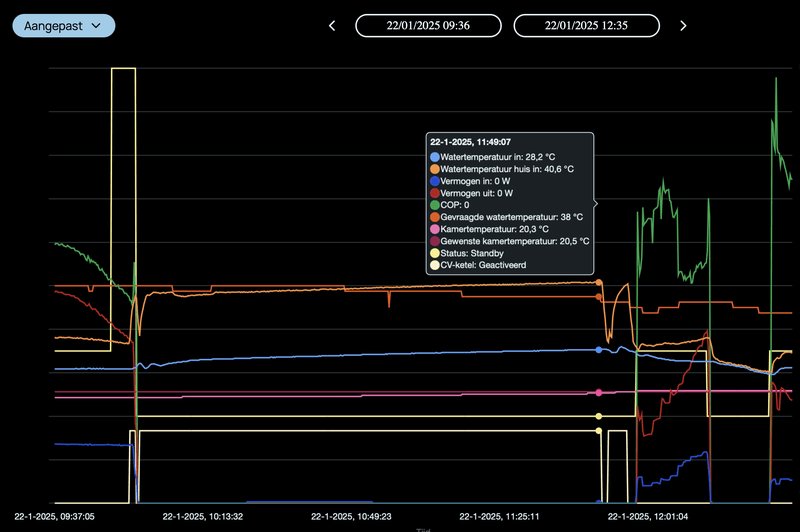Select the Gevraagde watertemperatuur legend dot
The width and height of the screenshot is (800, 532).
coord(434,217)
